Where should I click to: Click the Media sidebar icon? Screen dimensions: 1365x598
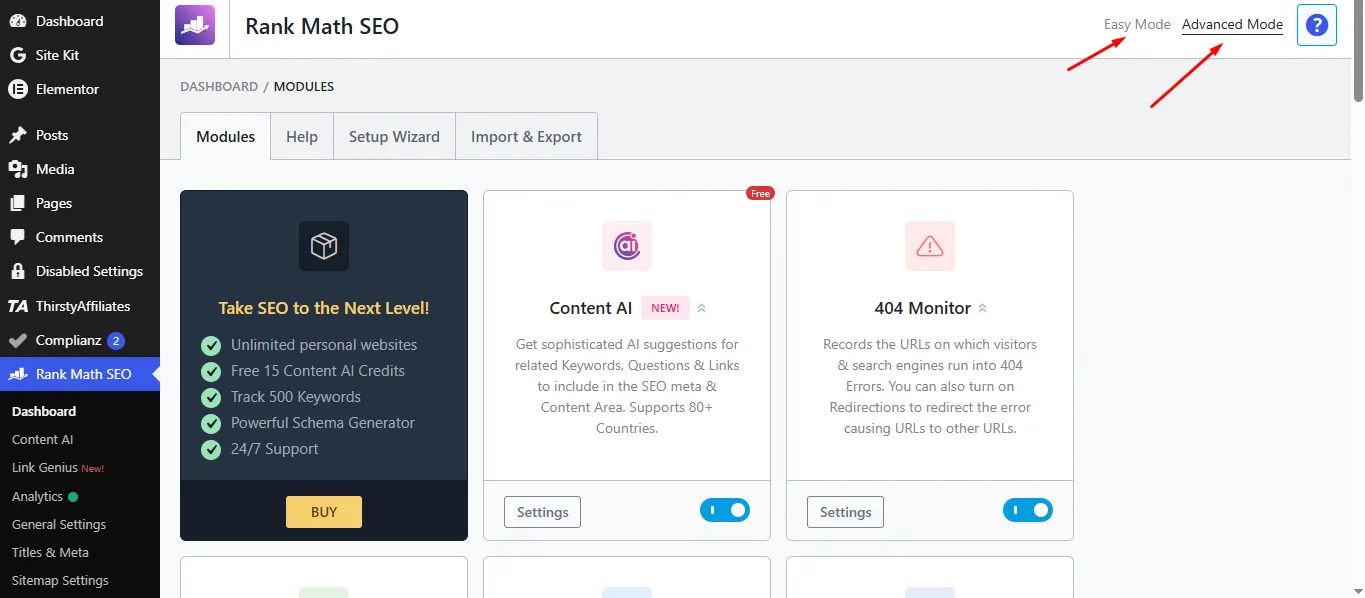coord(17,169)
